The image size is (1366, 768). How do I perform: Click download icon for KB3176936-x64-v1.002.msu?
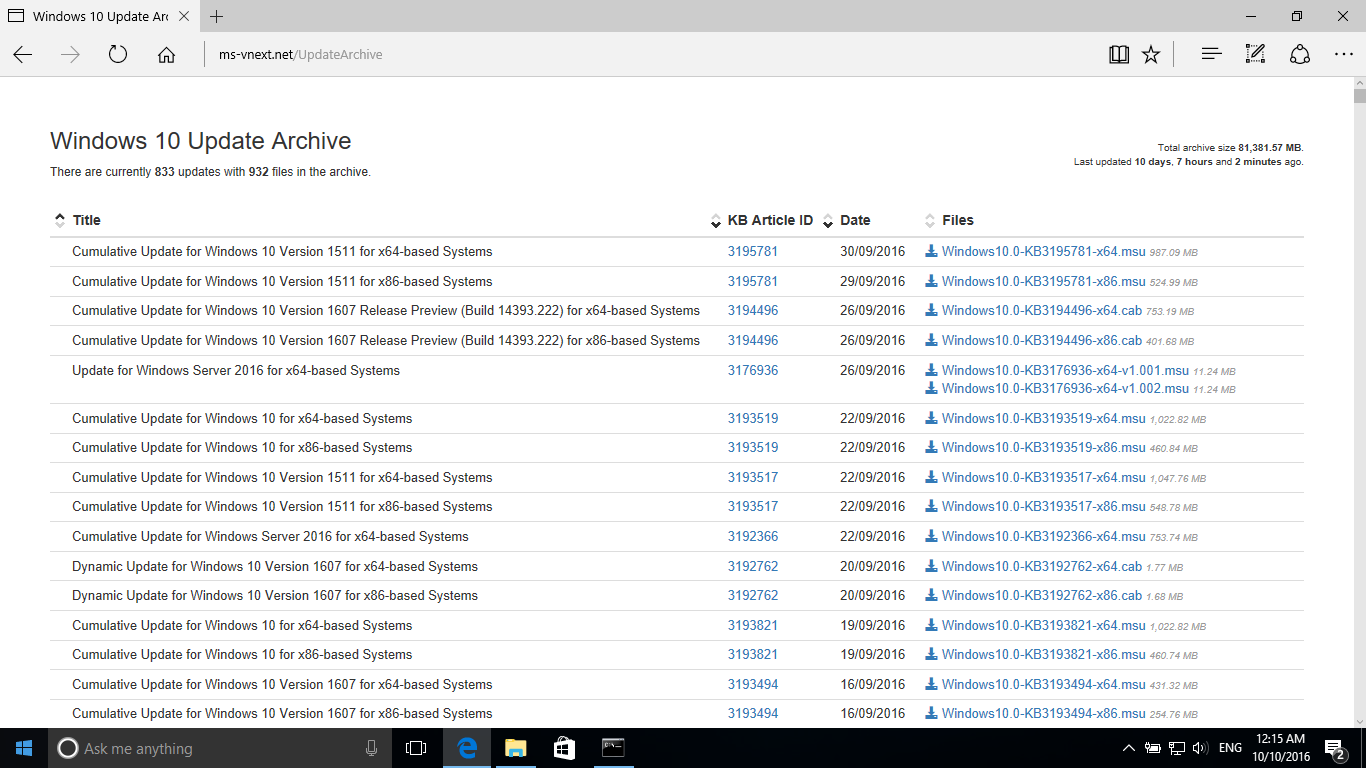click(x=931, y=389)
